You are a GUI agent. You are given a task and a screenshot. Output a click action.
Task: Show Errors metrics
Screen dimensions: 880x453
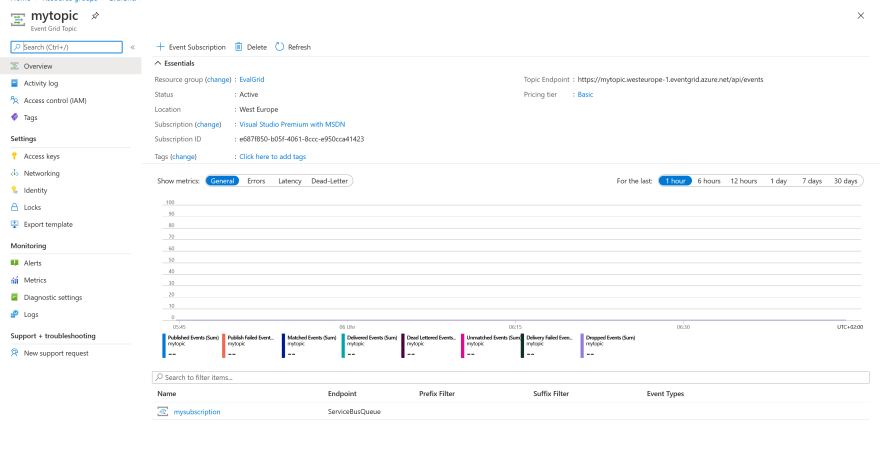(256, 181)
